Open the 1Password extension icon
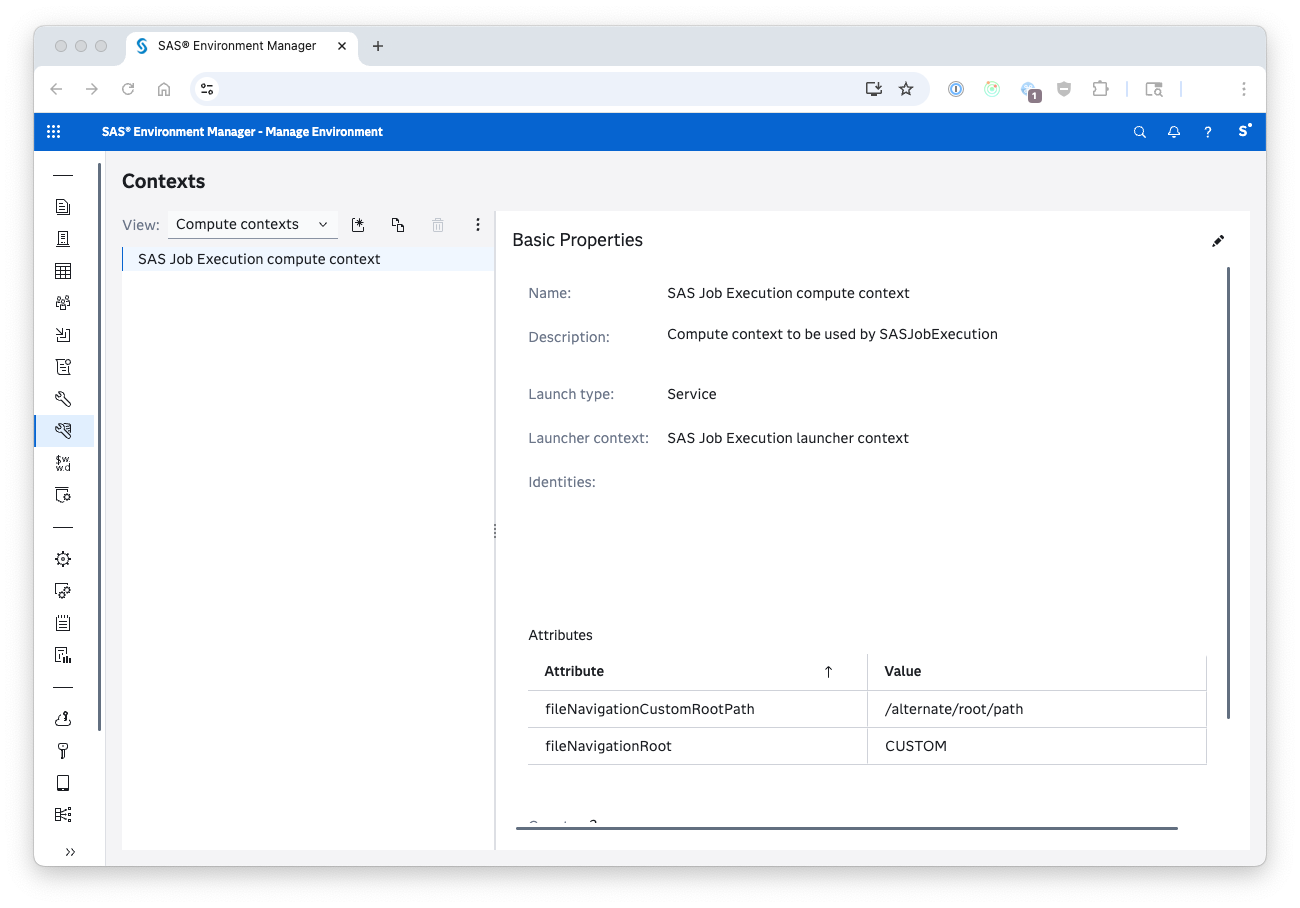 [956, 89]
